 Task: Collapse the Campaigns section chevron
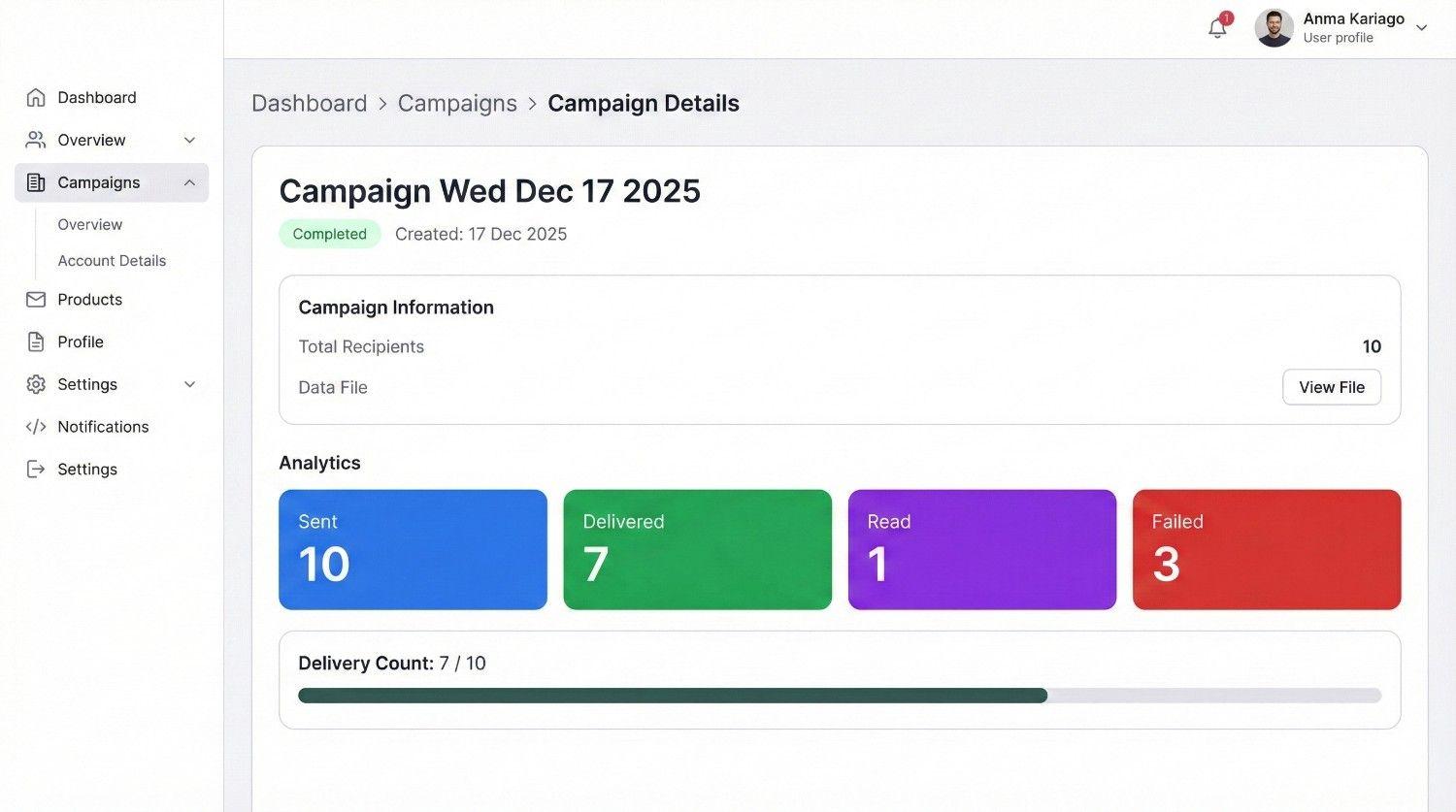point(189,182)
